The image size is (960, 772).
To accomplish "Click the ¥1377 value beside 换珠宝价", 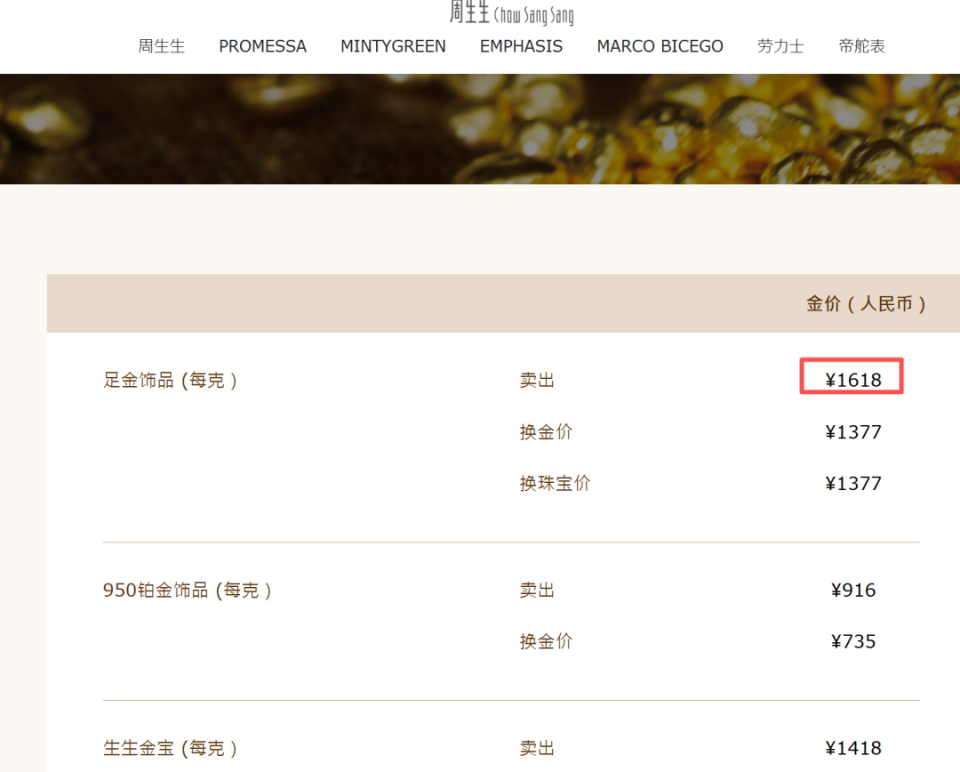I will click(x=853, y=484).
